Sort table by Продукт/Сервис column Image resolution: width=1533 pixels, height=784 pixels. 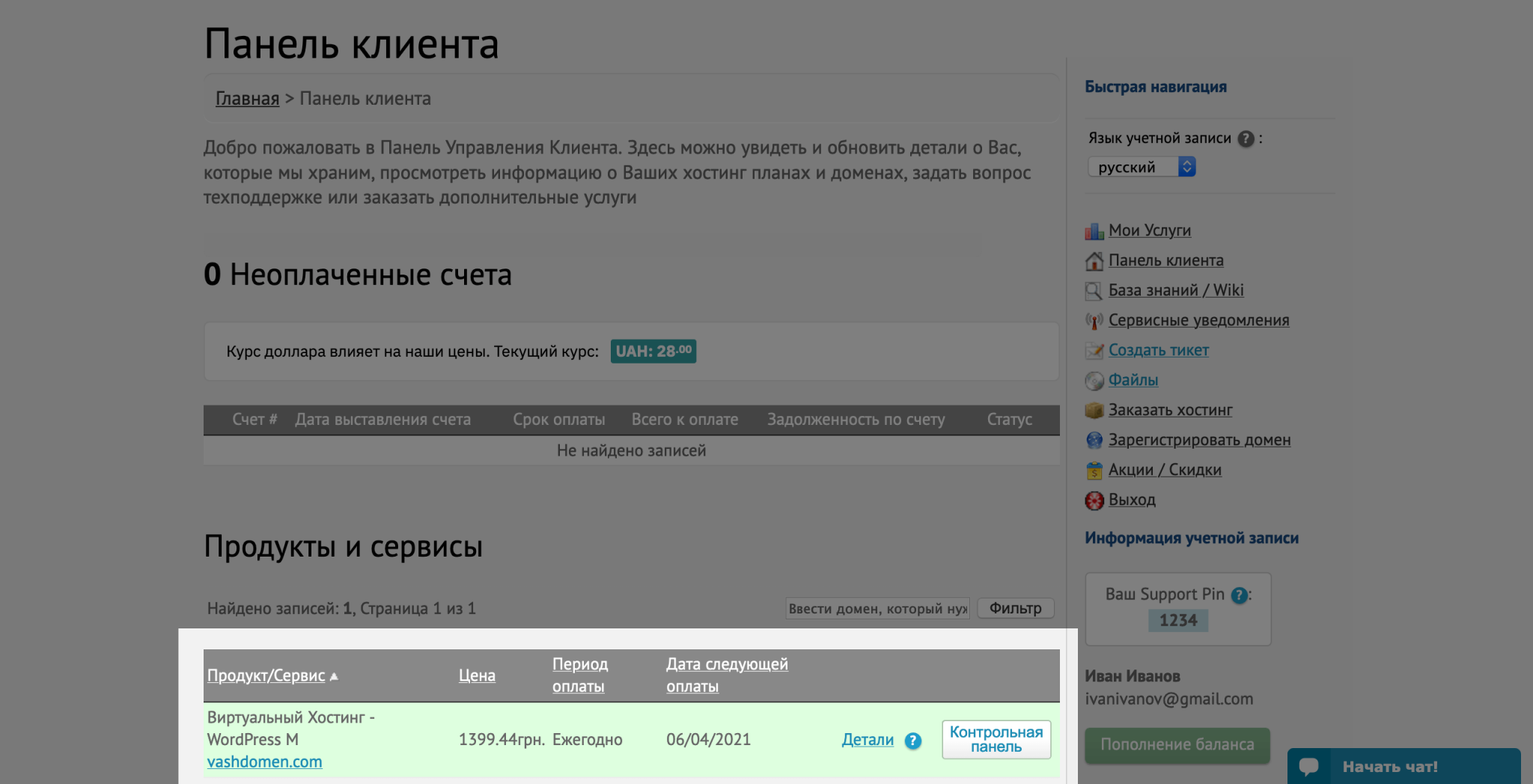point(266,675)
